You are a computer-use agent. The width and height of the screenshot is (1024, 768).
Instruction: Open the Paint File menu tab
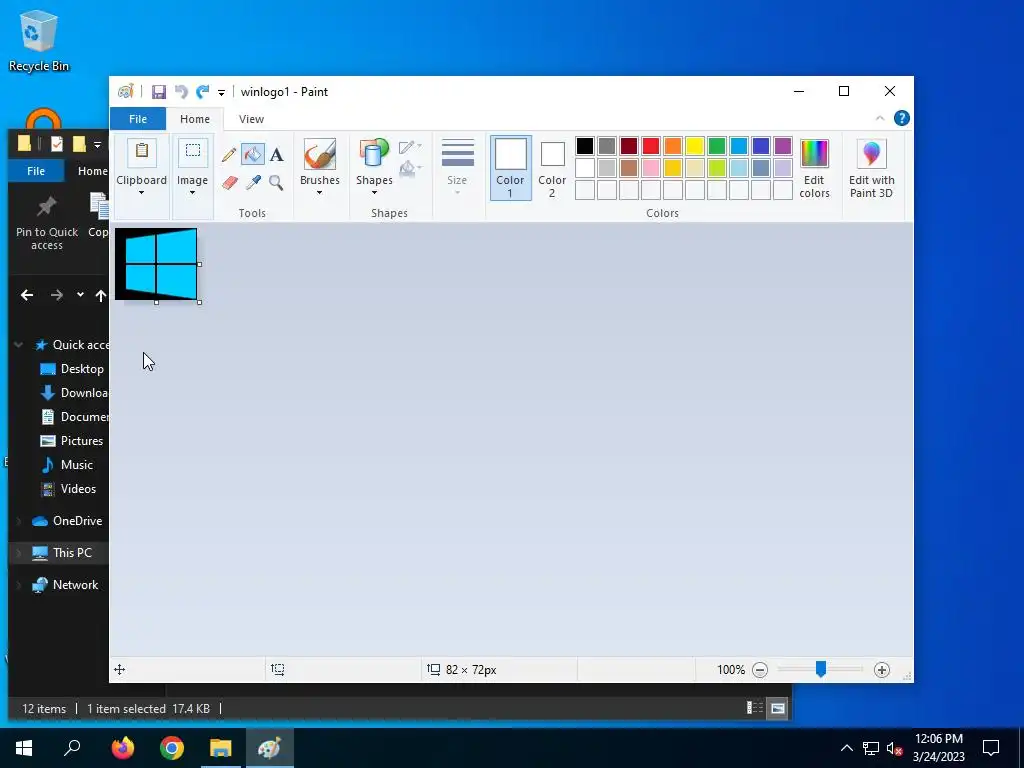click(138, 119)
